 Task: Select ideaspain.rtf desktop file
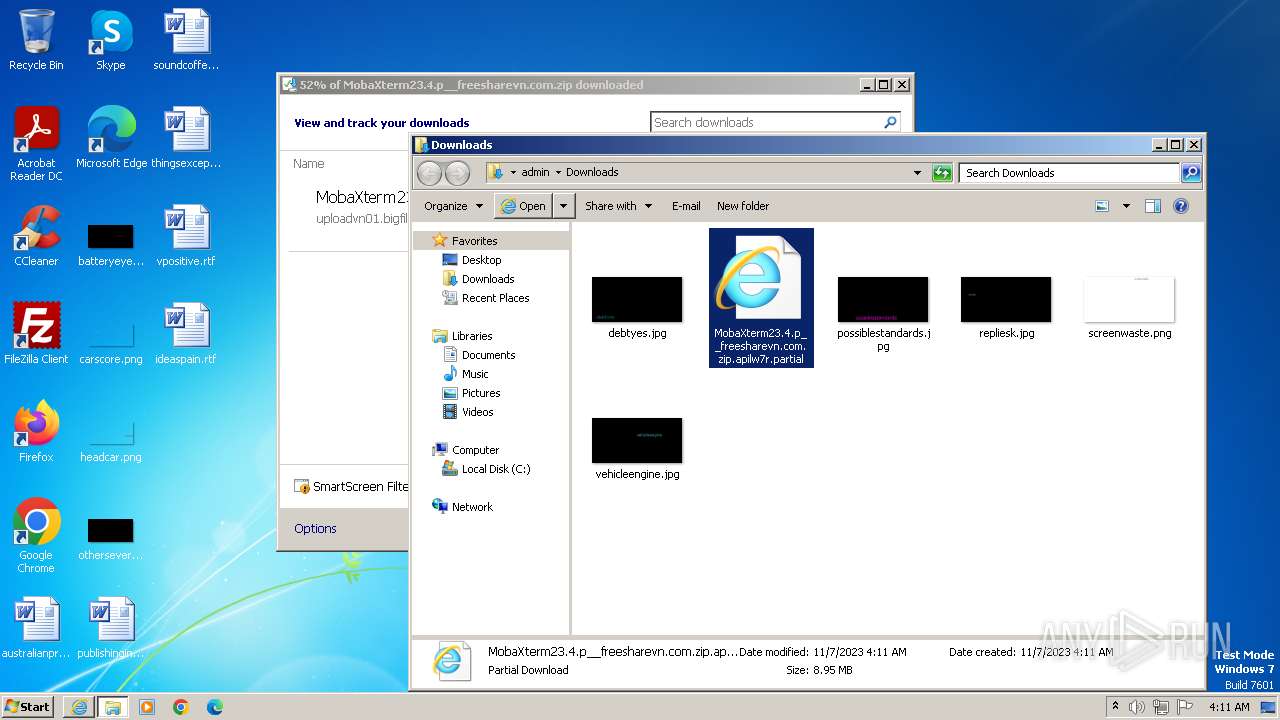tap(186, 334)
